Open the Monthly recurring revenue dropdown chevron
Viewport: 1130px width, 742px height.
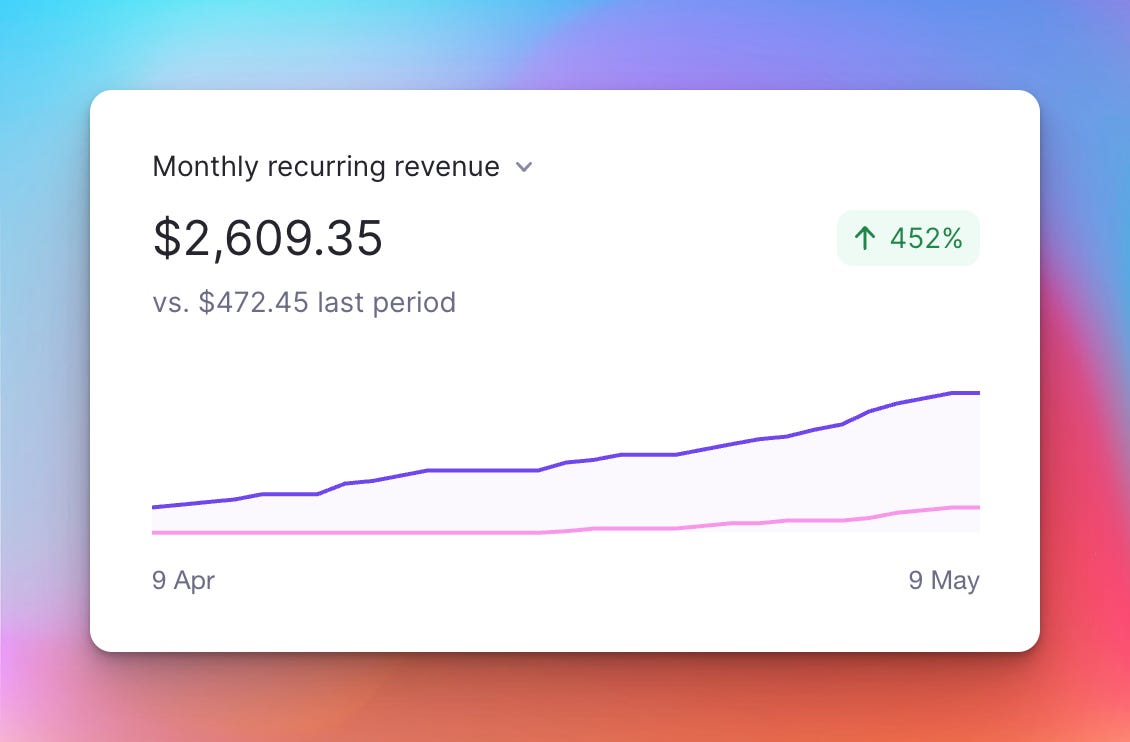click(x=524, y=167)
